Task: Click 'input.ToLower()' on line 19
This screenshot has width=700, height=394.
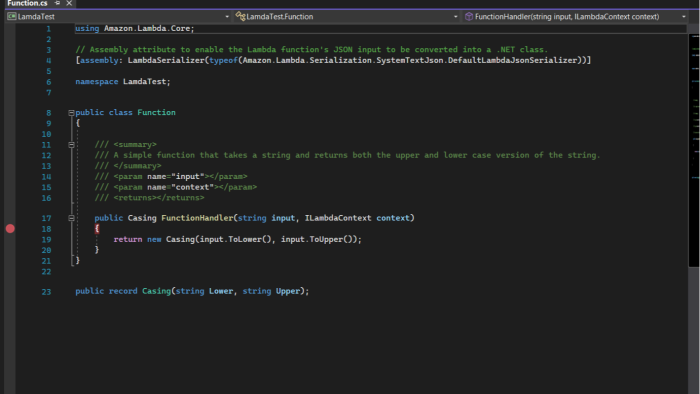Action: tap(236, 240)
